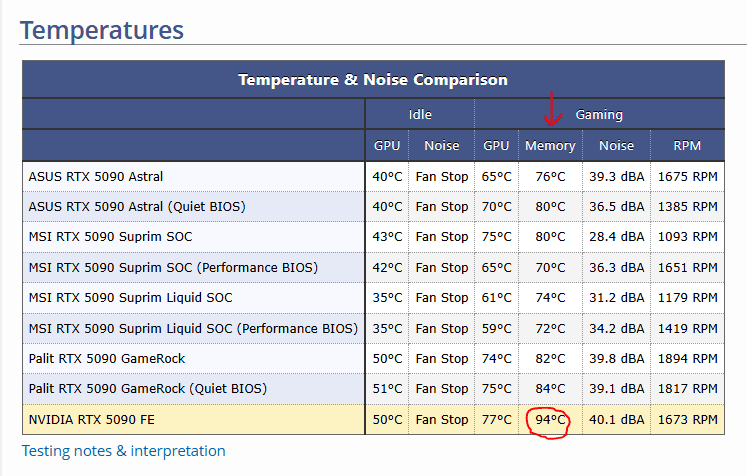Click the Gaming group header
Screen dimensions: 747x476
click(x=599, y=114)
